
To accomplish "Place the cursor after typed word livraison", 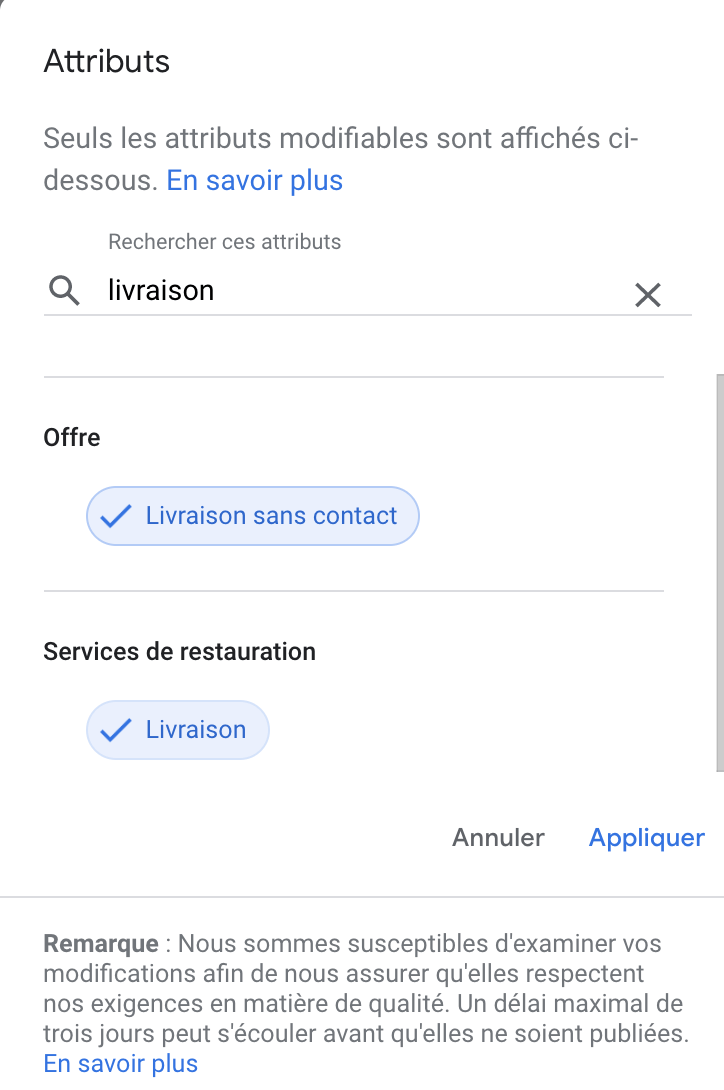I will (217, 291).
